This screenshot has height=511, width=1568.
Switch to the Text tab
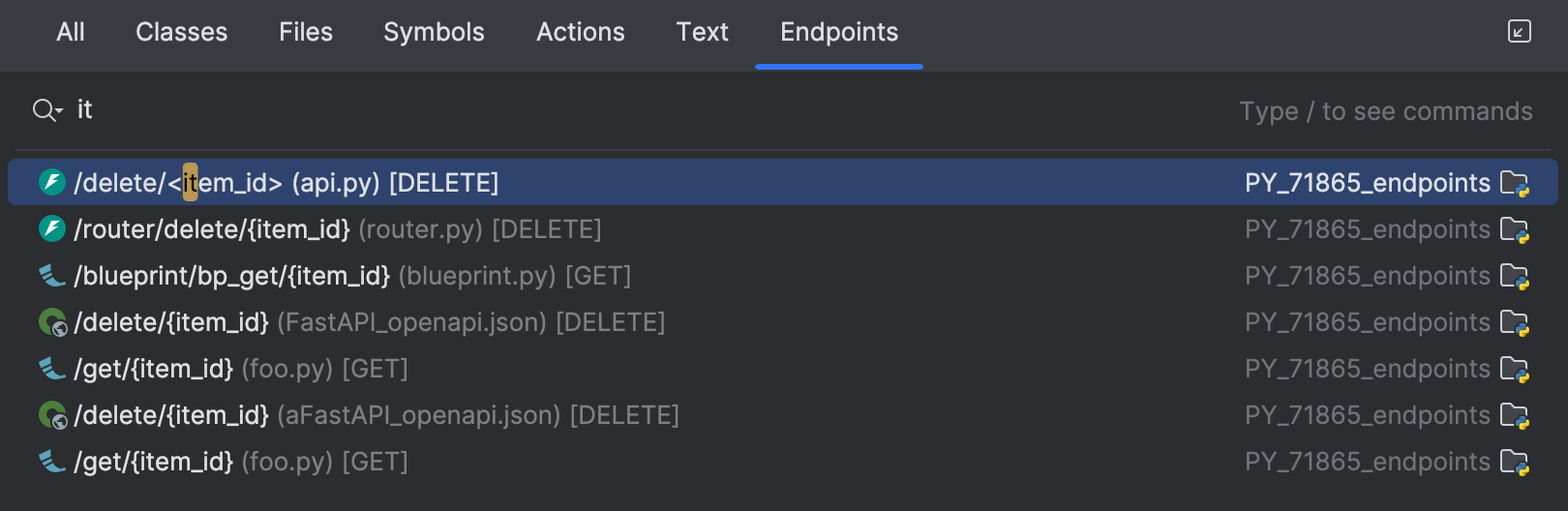coord(702,32)
